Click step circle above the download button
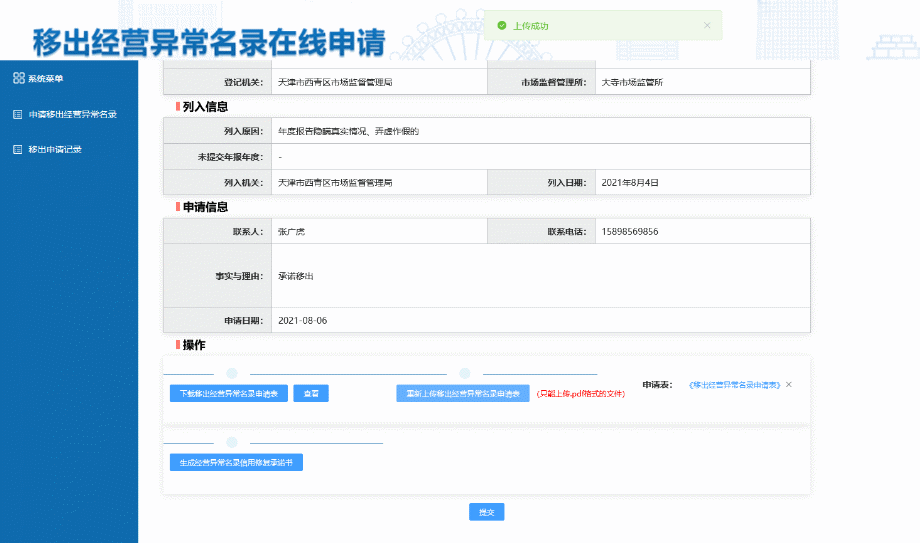 [232, 373]
